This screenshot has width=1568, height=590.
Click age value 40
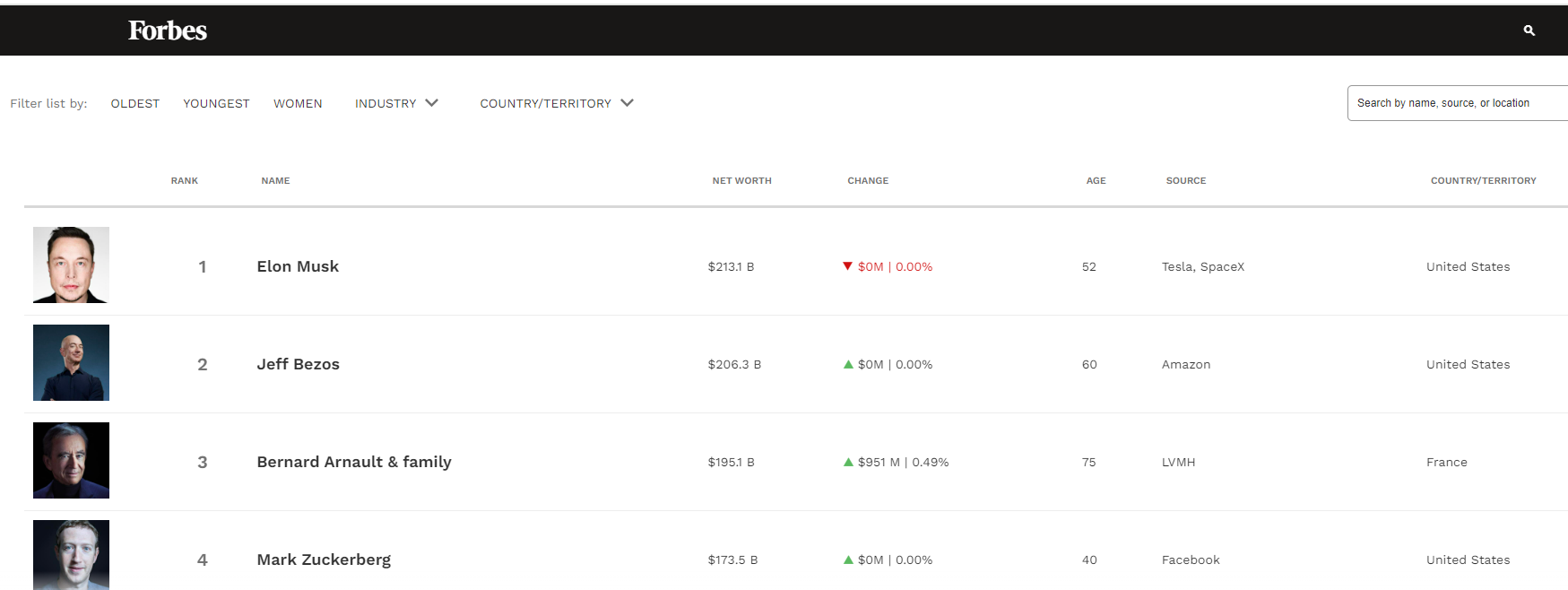[1089, 560]
